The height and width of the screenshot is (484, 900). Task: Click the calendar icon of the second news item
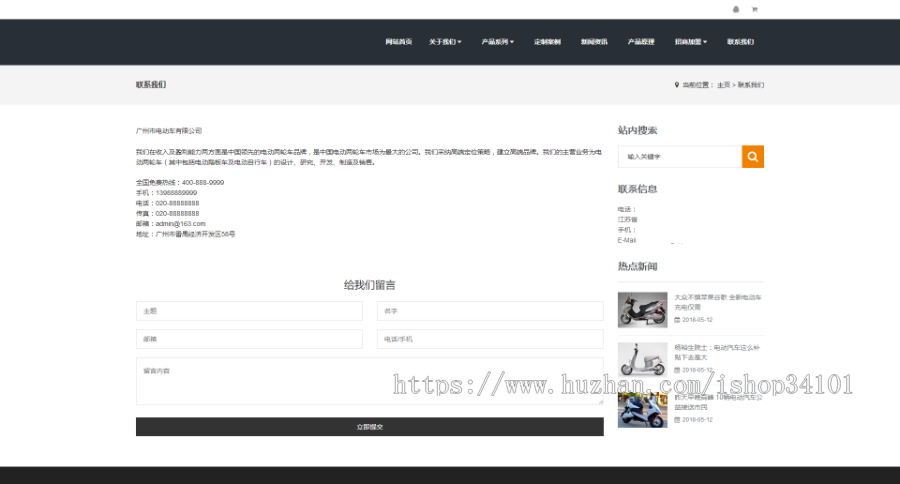pyautogui.click(x=677, y=370)
